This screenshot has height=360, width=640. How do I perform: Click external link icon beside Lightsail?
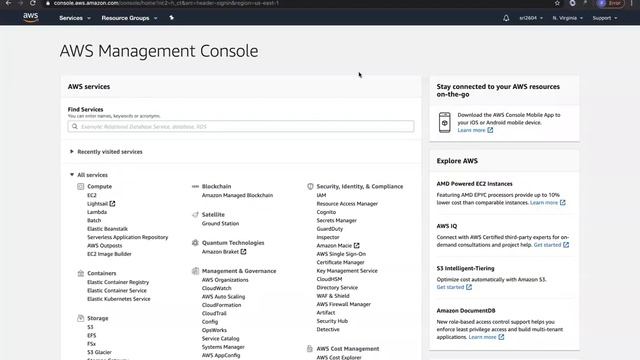click(112, 204)
